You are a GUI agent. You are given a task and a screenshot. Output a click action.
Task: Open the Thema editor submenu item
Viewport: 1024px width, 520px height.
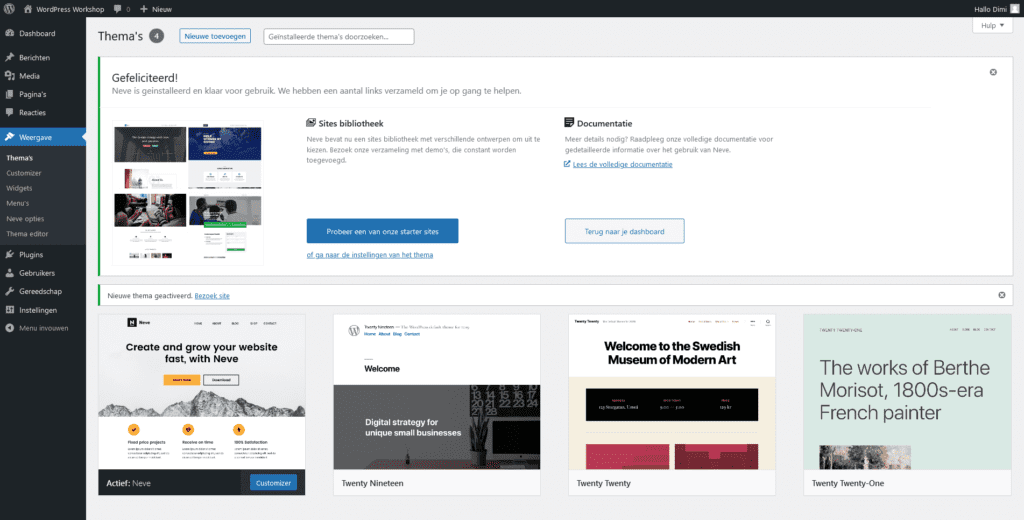[27, 234]
